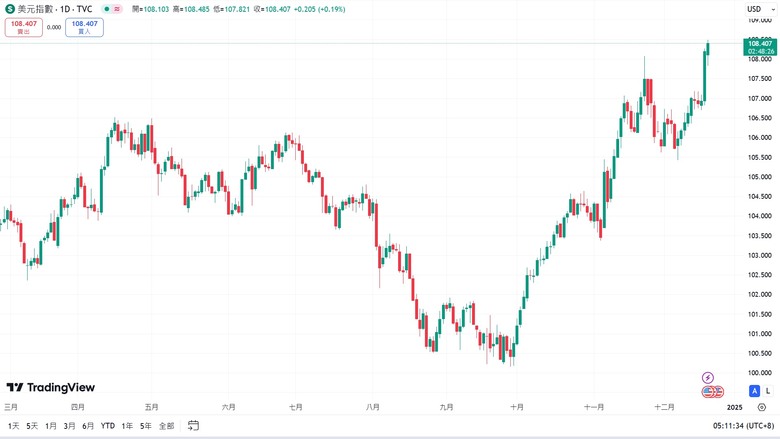Select the 5天 time range
The image size is (780, 439).
(x=32, y=426)
